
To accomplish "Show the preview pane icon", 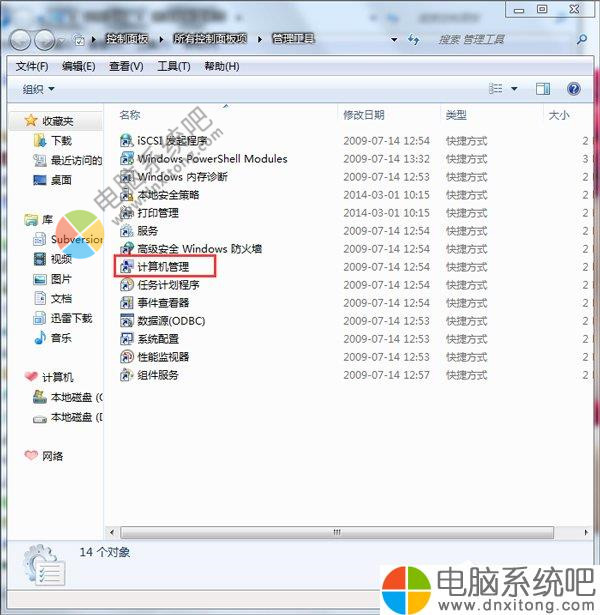I will [543, 89].
